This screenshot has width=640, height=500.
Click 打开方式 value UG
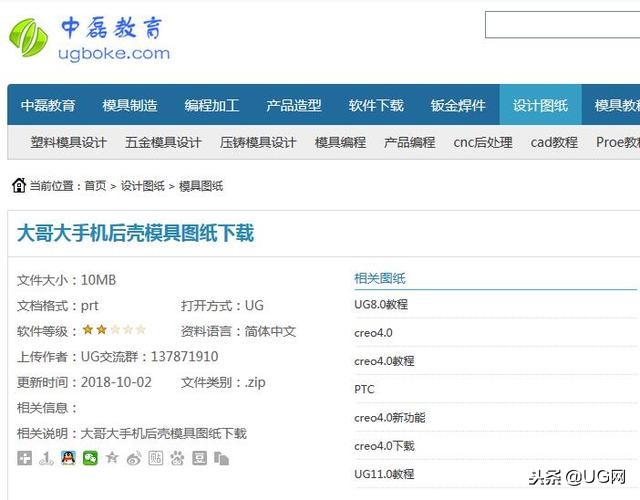click(254, 305)
